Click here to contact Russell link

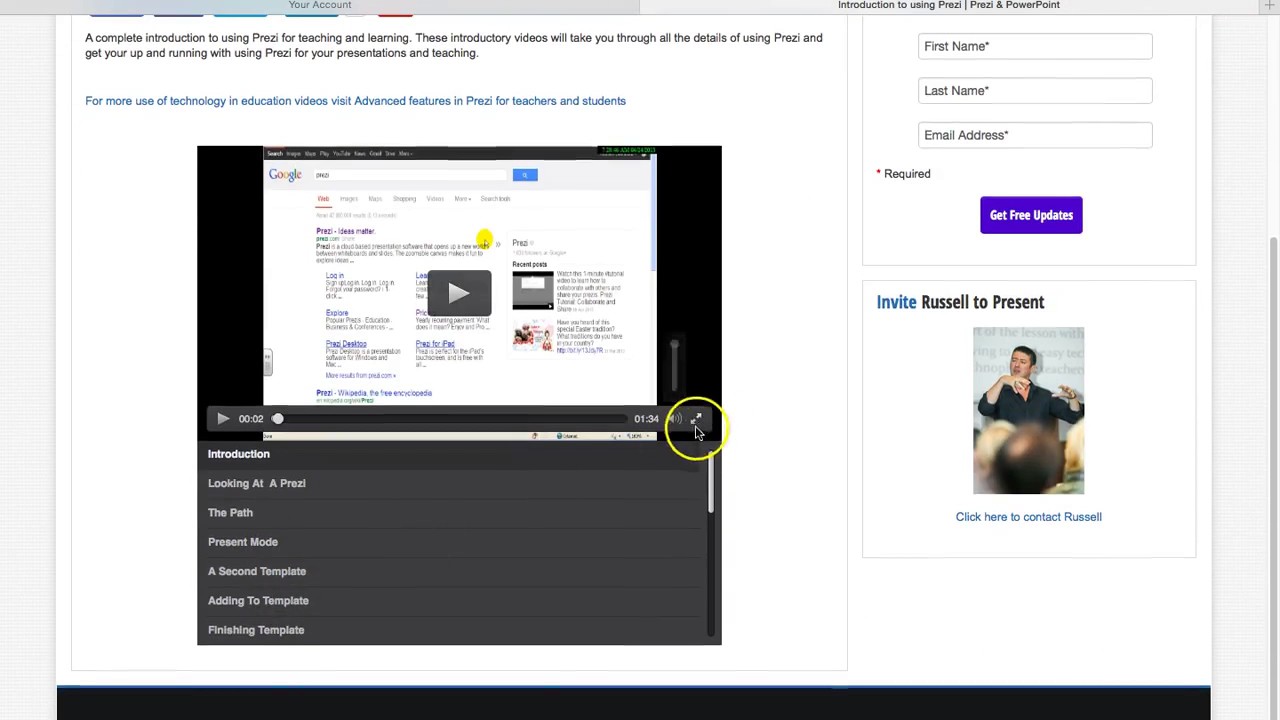tap(1028, 517)
